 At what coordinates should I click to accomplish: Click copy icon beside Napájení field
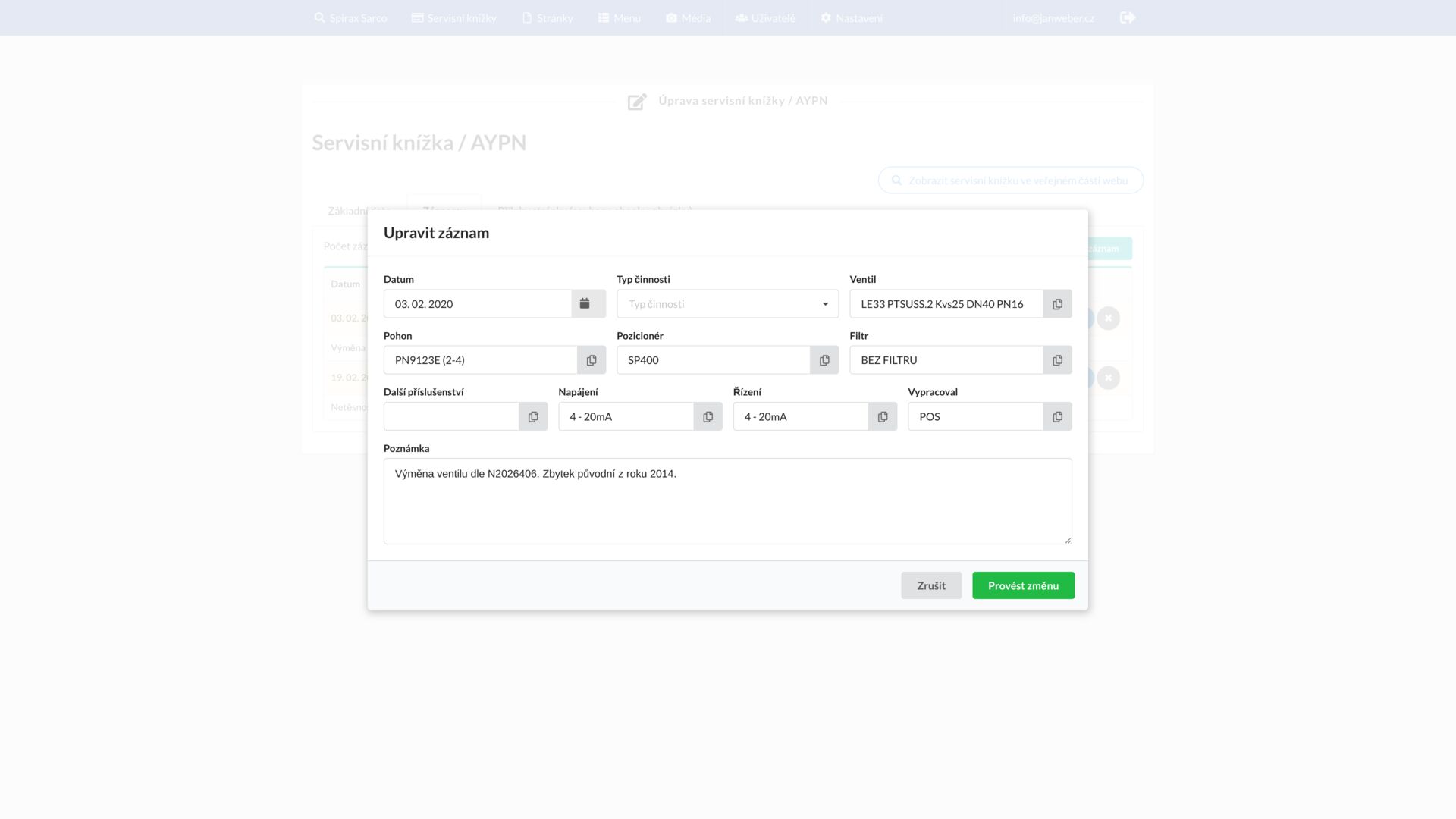point(708,416)
